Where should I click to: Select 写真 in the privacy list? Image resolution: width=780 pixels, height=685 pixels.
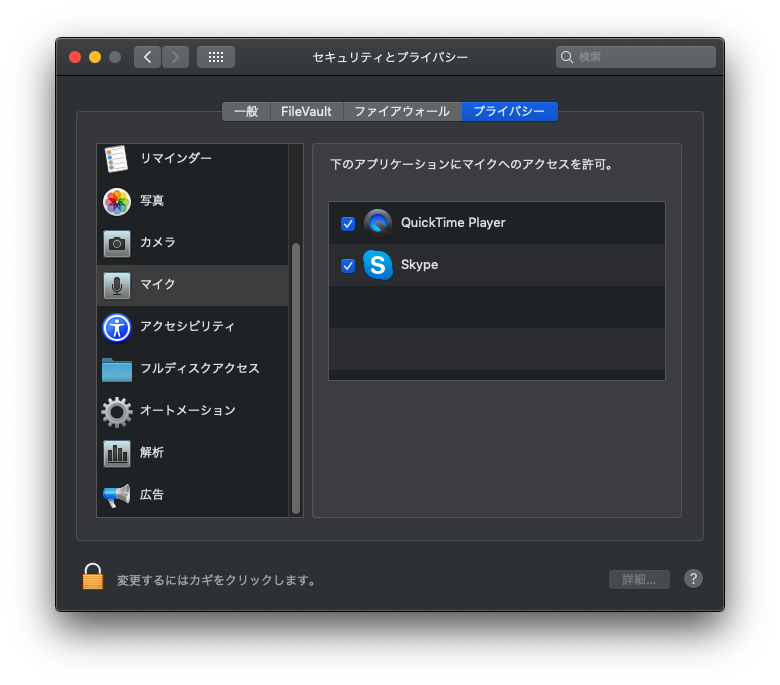pos(193,201)
